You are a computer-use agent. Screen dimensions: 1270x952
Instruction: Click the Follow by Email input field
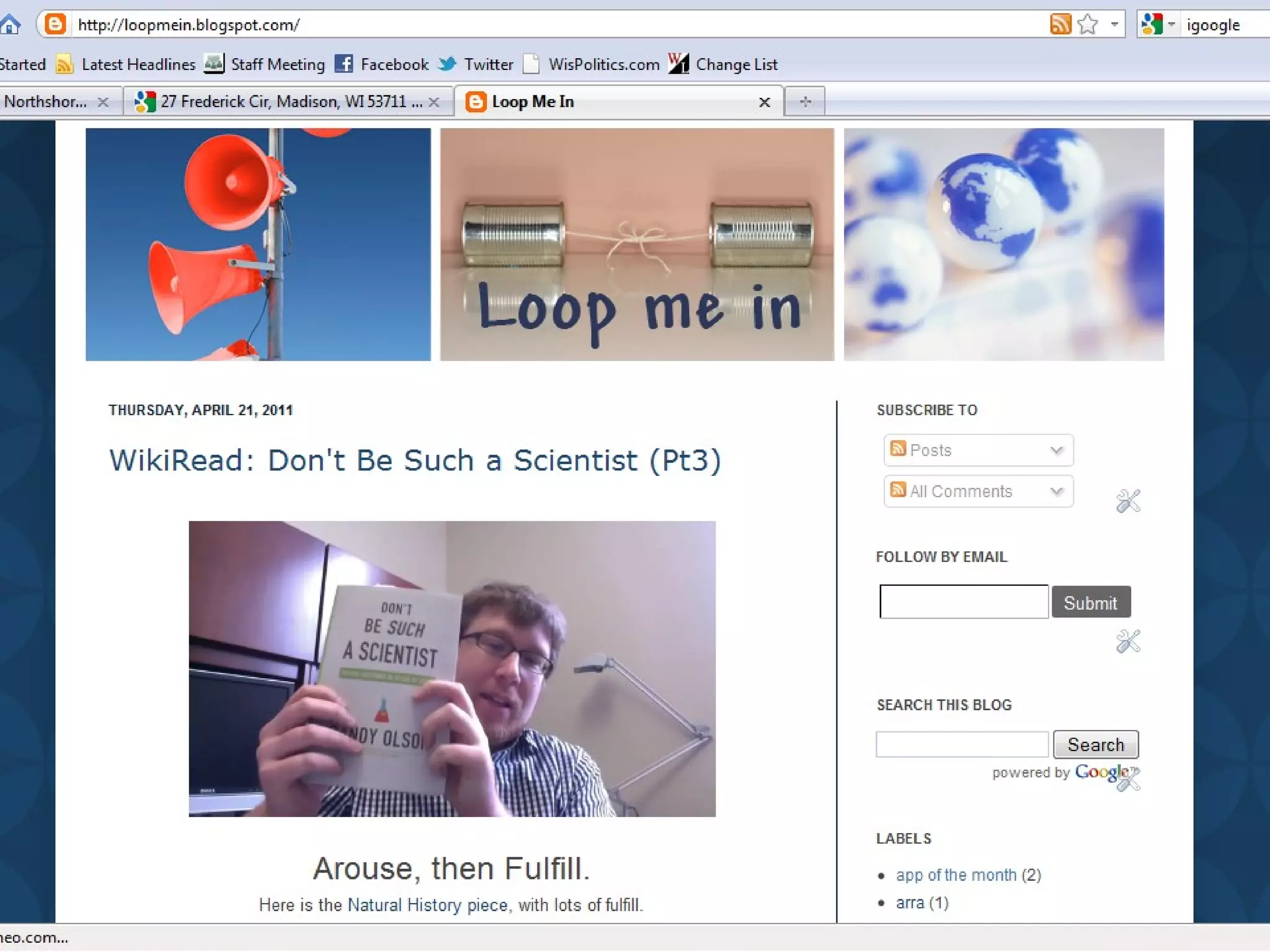pos(964,602)
